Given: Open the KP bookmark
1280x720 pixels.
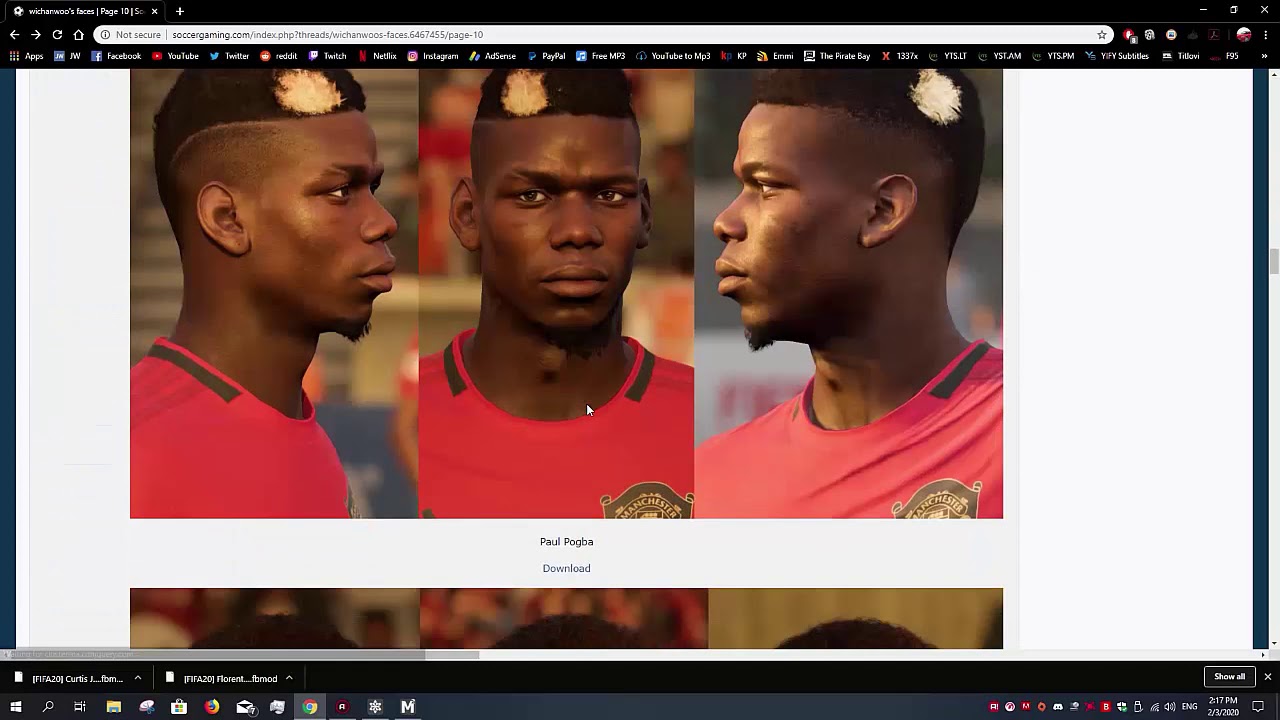Looking at the screenshot, I should pyautogui.click(x=735, y=56).
